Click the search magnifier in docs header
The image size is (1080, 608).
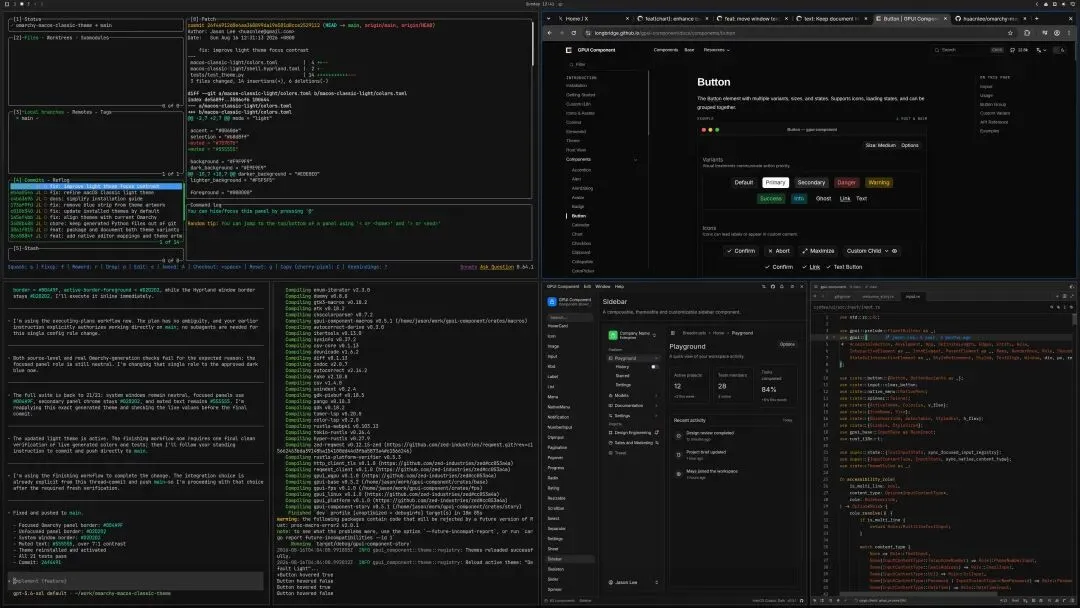937,50
